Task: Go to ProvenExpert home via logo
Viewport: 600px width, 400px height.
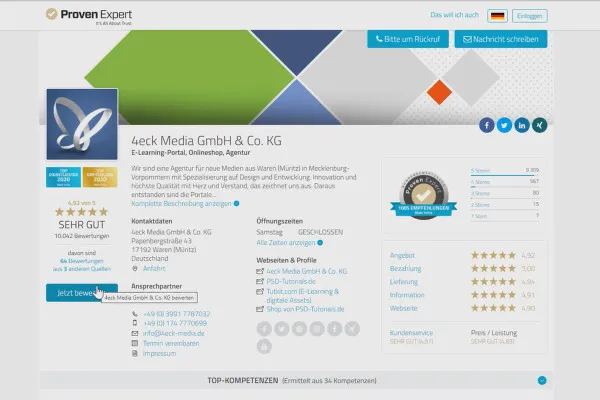Action: pos(89,15)
